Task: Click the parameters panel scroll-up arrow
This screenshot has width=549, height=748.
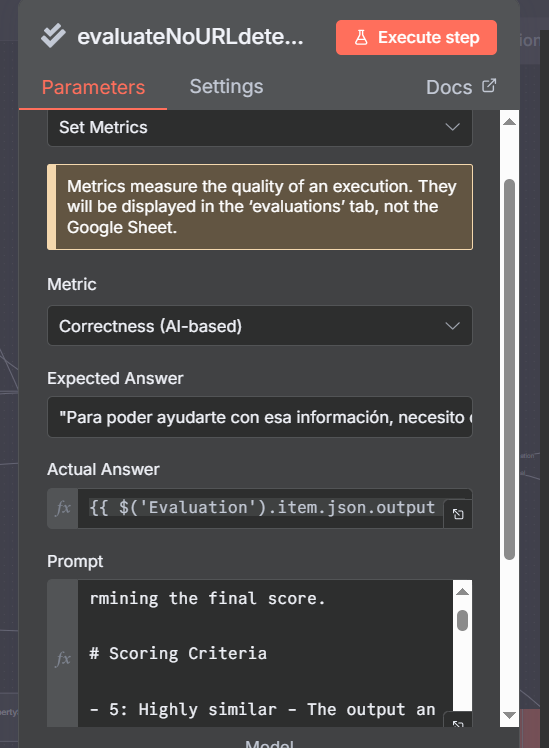Action: (x=509, y=122)
